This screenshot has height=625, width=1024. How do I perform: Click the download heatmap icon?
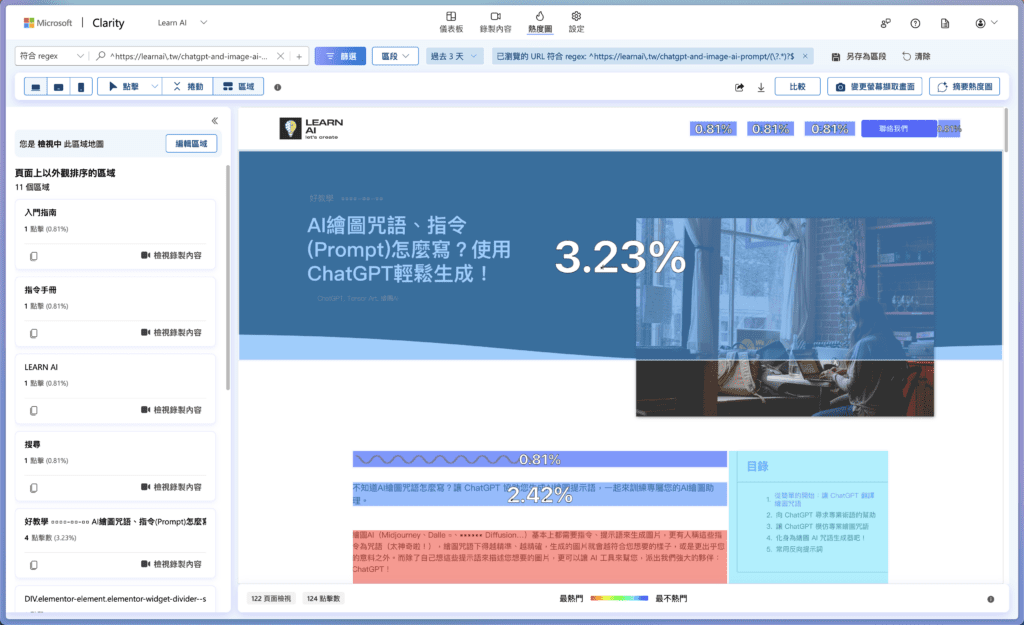click(761, 87)
